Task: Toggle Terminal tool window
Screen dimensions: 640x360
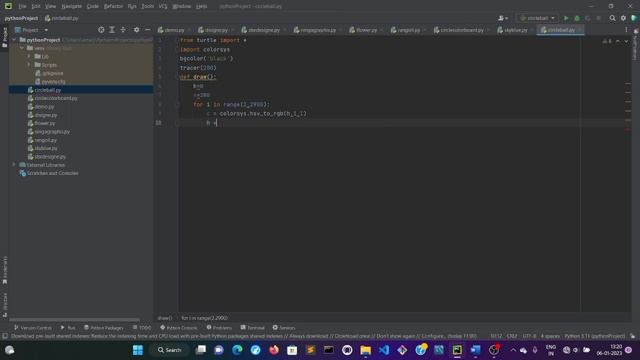Action: click(253, 328)
